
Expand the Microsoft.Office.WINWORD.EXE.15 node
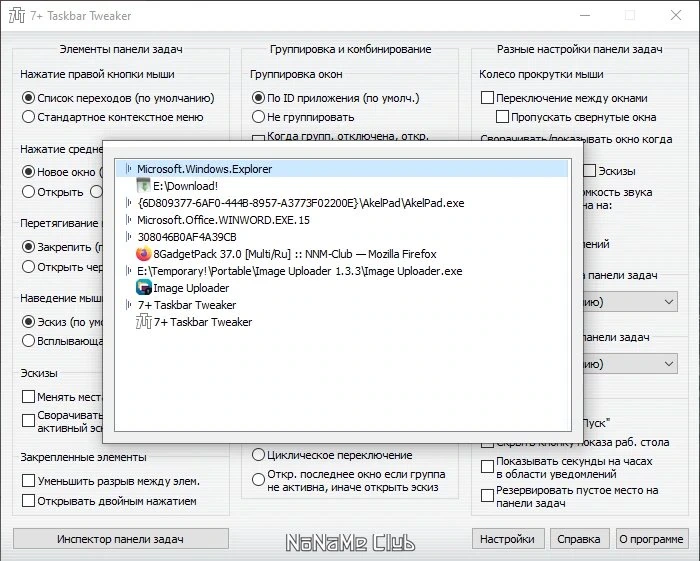pyautogui.click(x=129, y=220)
